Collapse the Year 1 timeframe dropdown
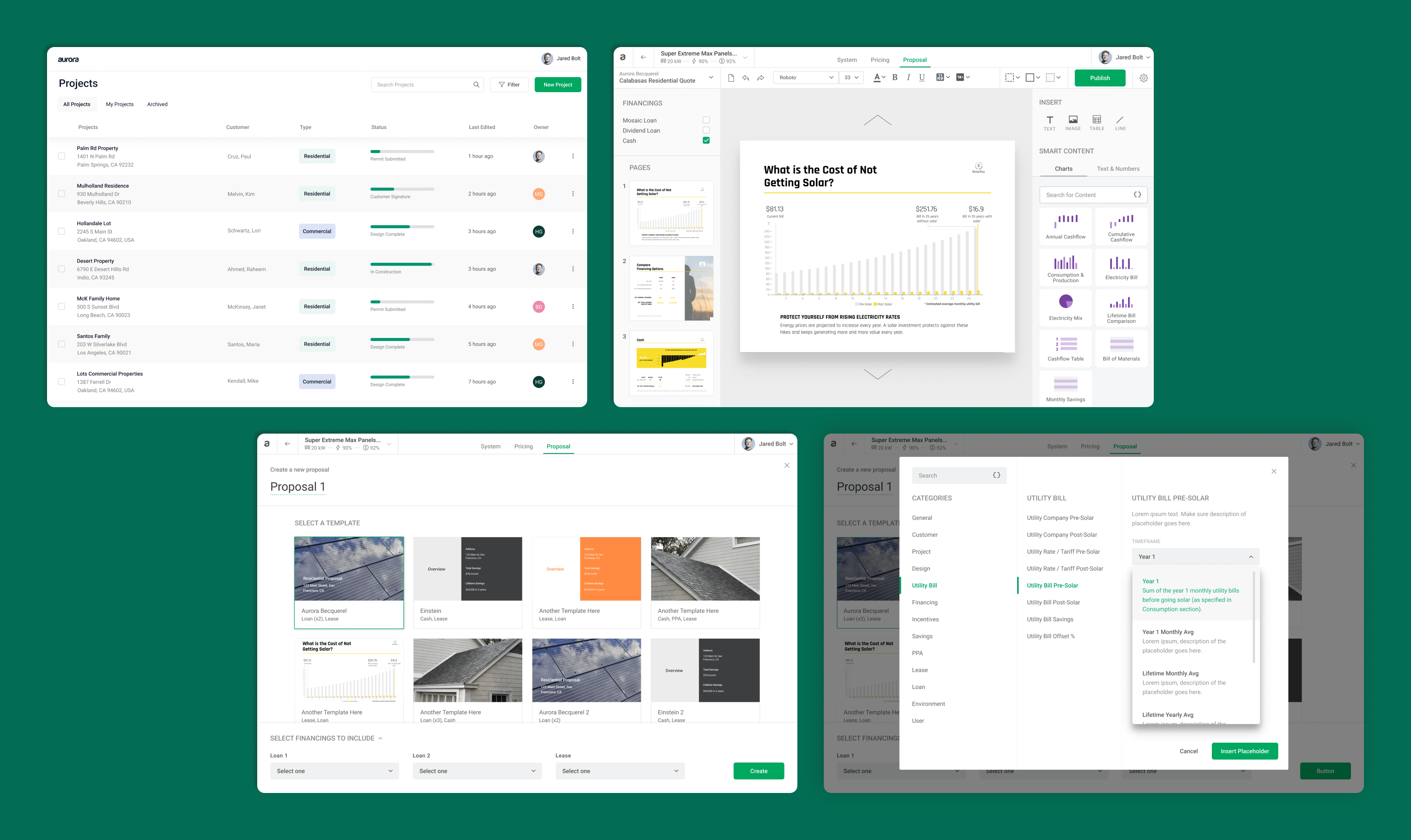This screenshot has width=1411, height=840. click(x=1195, y=556)
